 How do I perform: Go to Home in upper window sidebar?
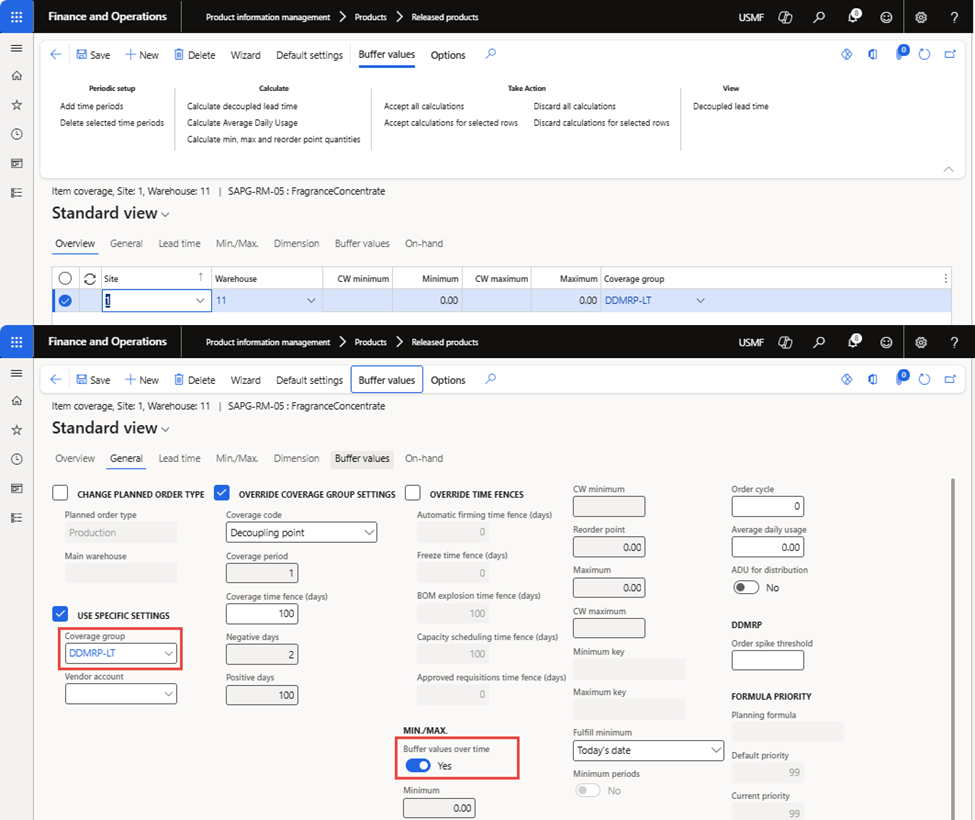(x=17, y=76)
